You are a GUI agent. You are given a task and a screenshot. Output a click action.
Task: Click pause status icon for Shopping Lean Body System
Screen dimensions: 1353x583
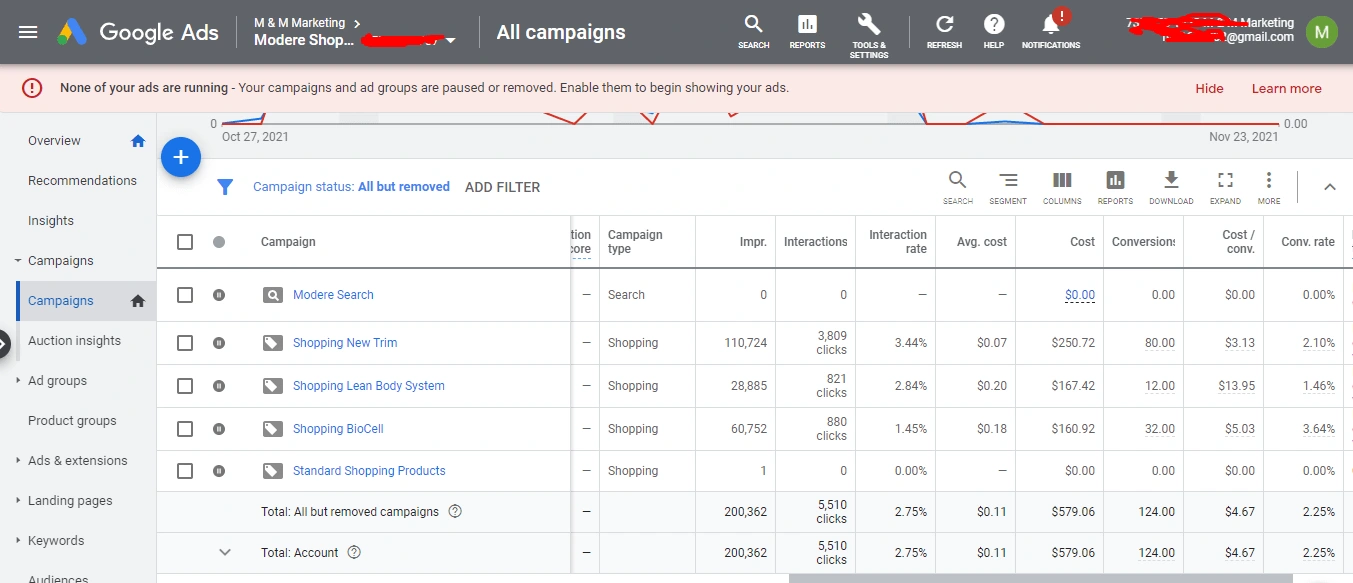[x=219, y=386]
